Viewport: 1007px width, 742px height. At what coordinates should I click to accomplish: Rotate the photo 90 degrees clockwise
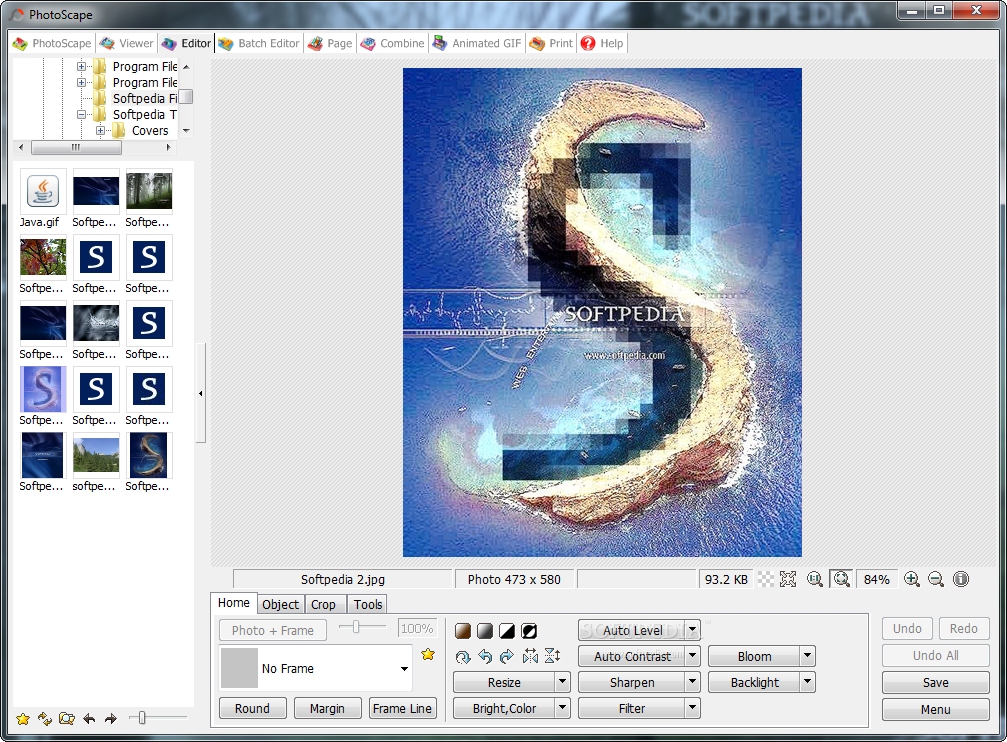coord(507,657)
